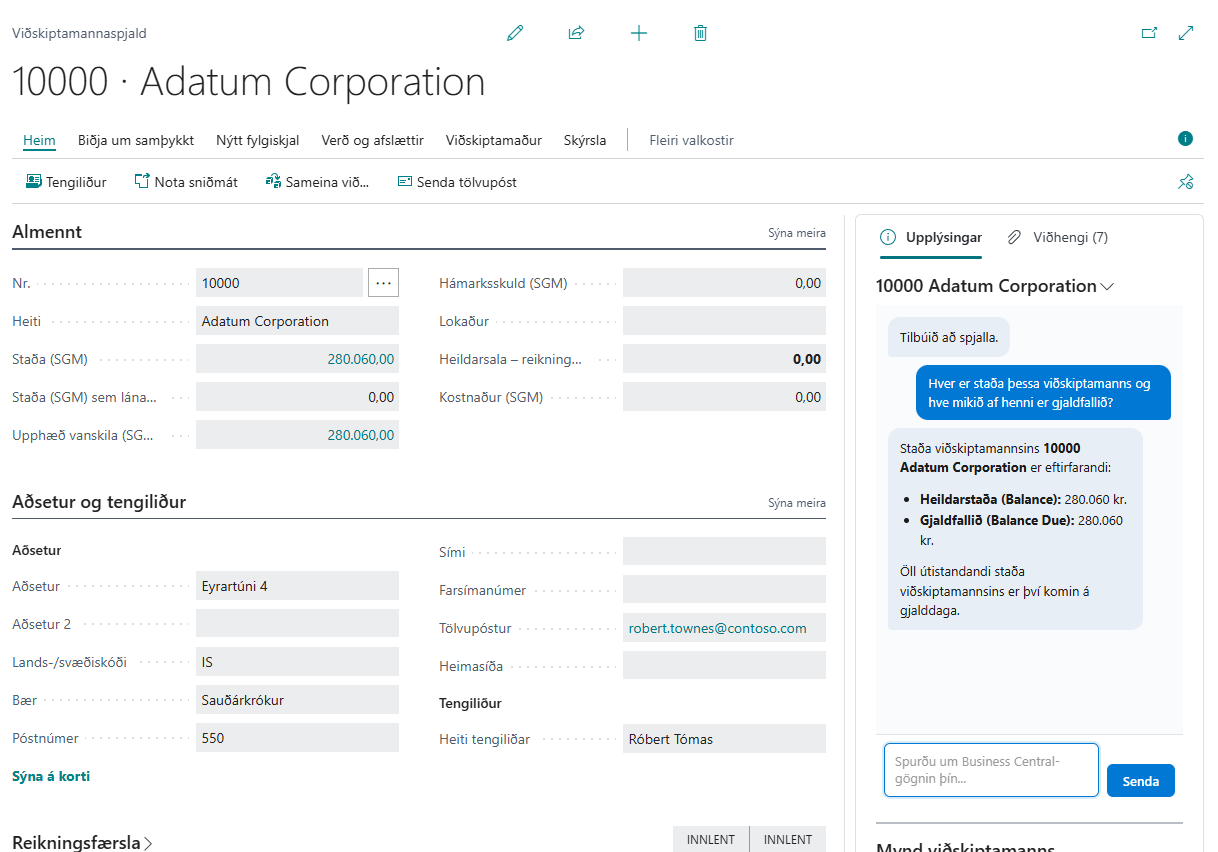Viewport: 1218px width, 852px height.
Task: Open the Nr. field ellipsis lookup button
Action: 383,283
